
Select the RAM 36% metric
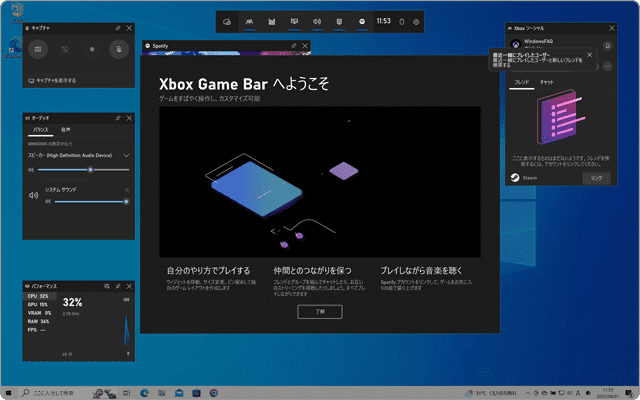pyautogui.click(x=40, y=322)
